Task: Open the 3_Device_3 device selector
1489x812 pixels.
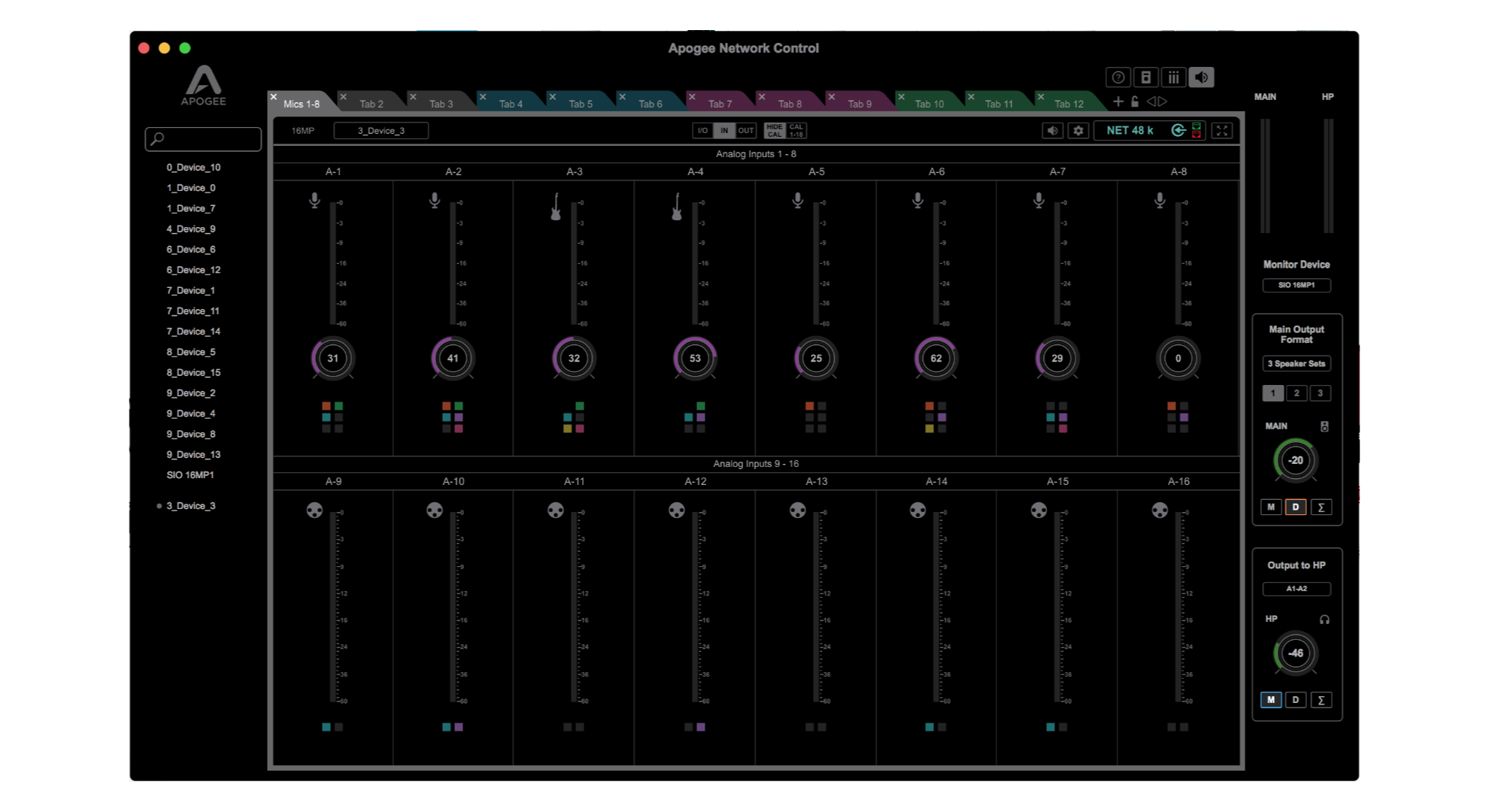Action: [x=381, y=131]
